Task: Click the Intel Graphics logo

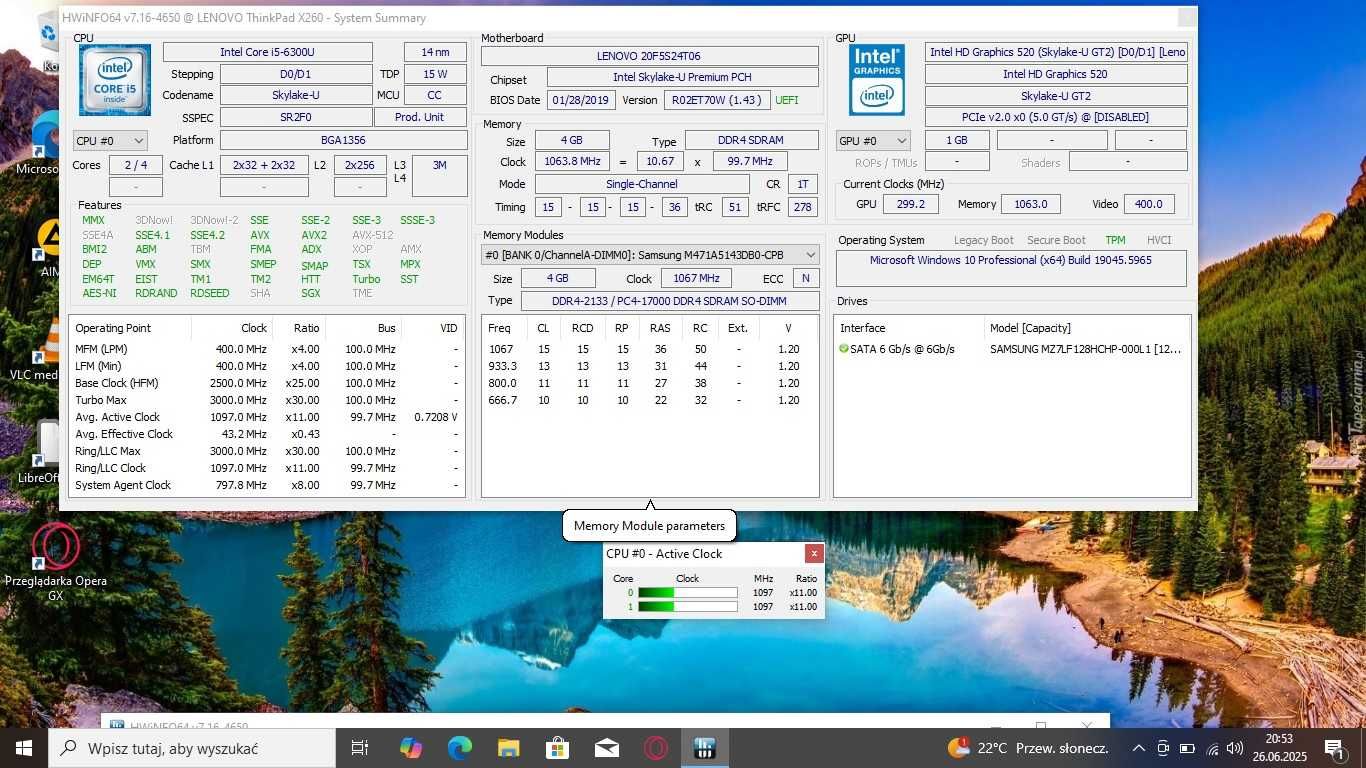Action: tap(877, 80)
